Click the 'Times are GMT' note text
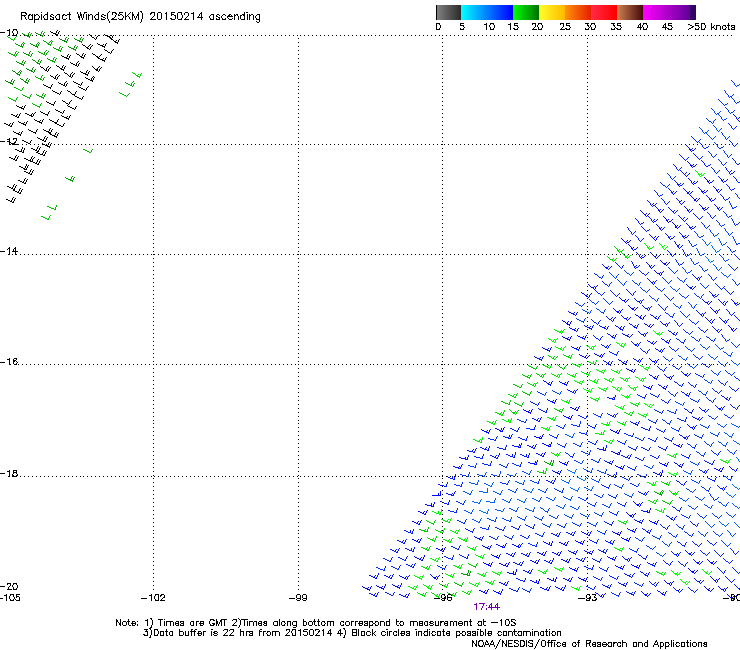 (193, 623)
